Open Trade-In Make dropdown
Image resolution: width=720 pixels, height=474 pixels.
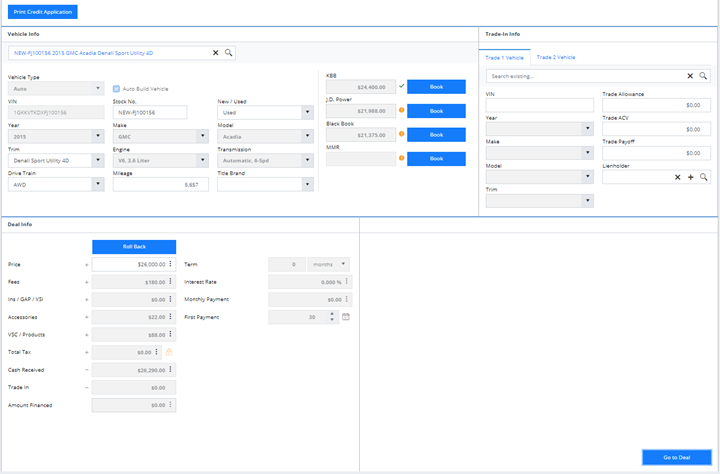pyautogui.click(x=587, y=152)
